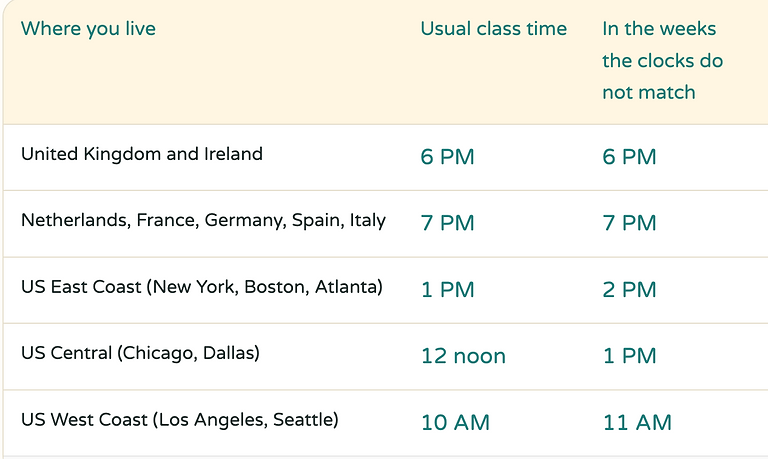Click the word 'Seattle' in West Coast row
The image size is (768, 459).
pos(303,420)
